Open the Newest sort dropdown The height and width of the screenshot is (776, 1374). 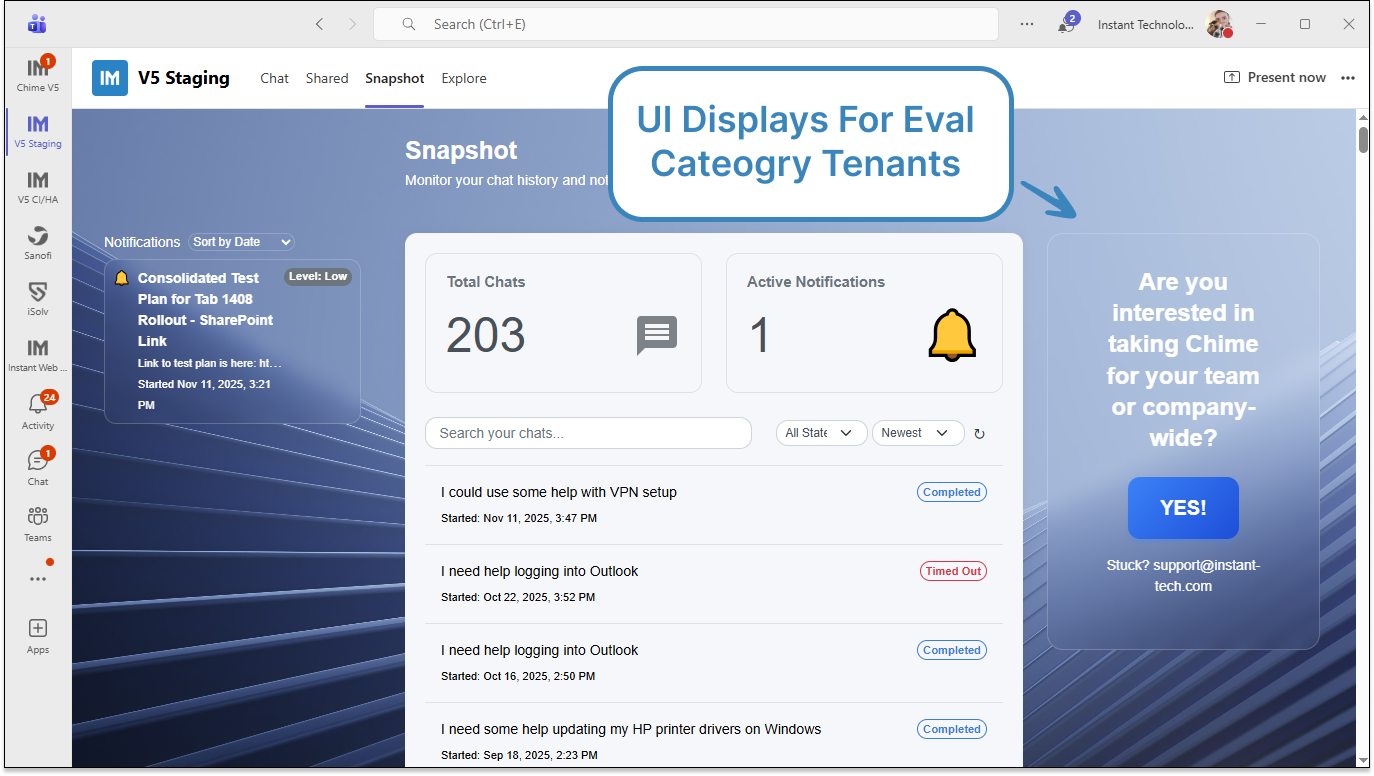click(917, 433)
